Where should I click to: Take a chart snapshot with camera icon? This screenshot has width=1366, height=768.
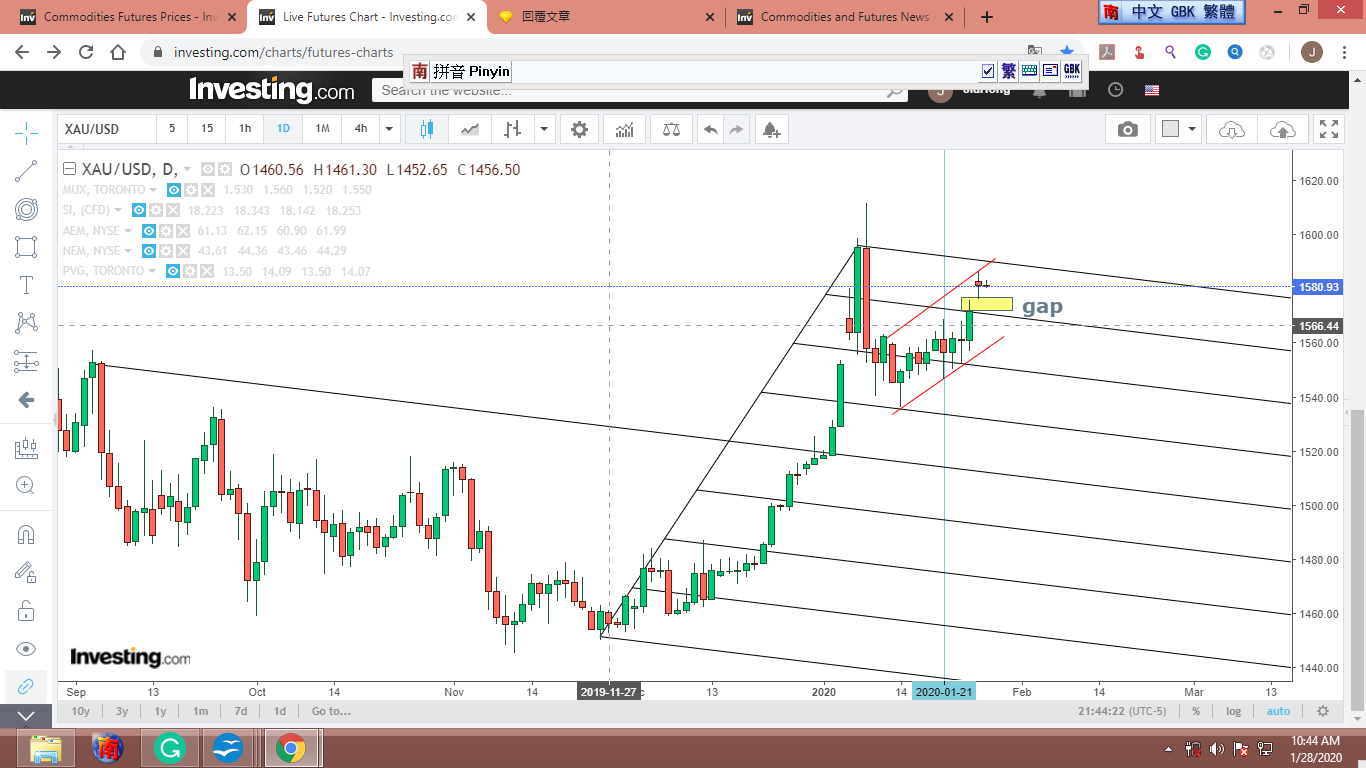(x=1127, y=129)
